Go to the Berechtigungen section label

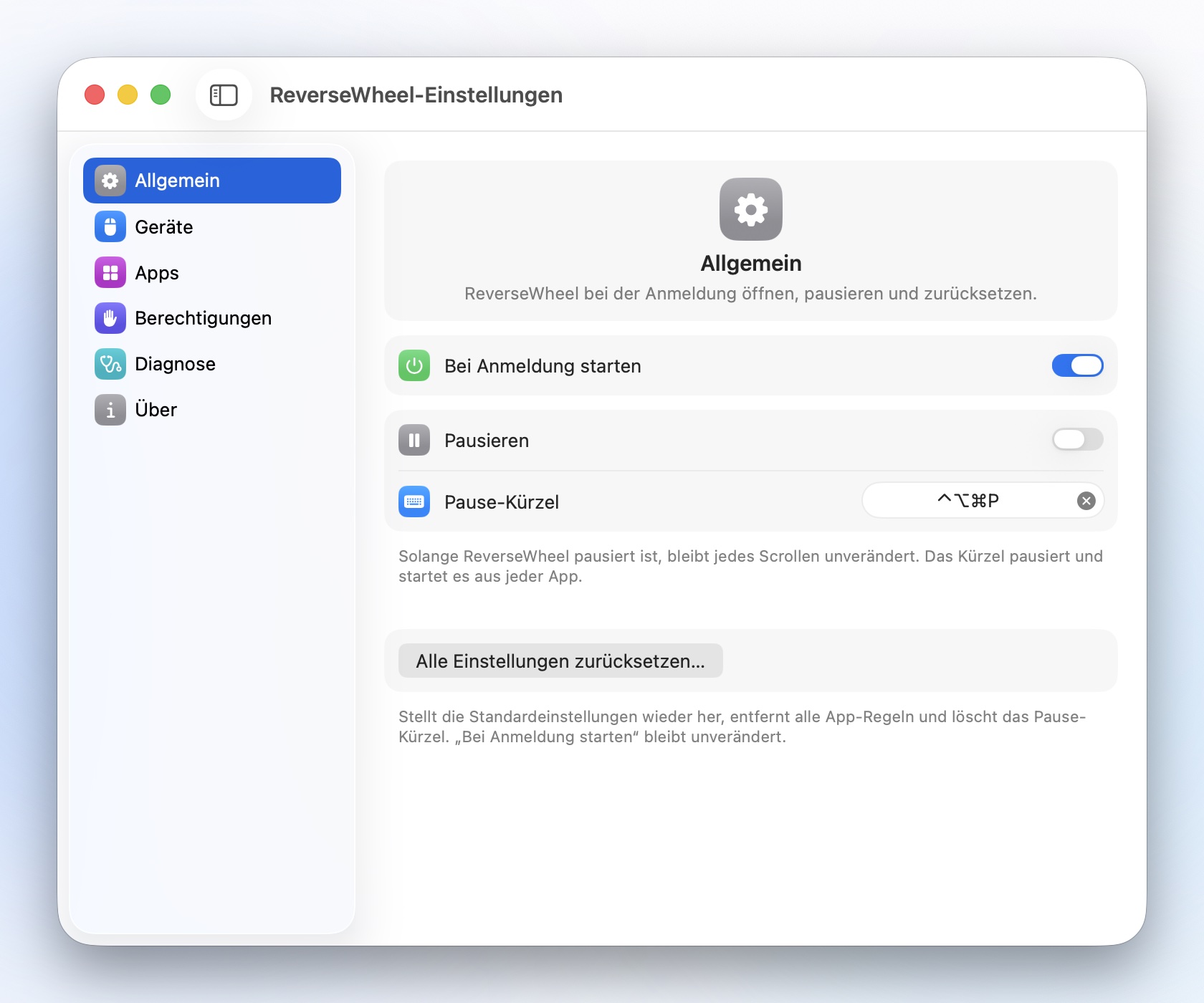[204, 318]
